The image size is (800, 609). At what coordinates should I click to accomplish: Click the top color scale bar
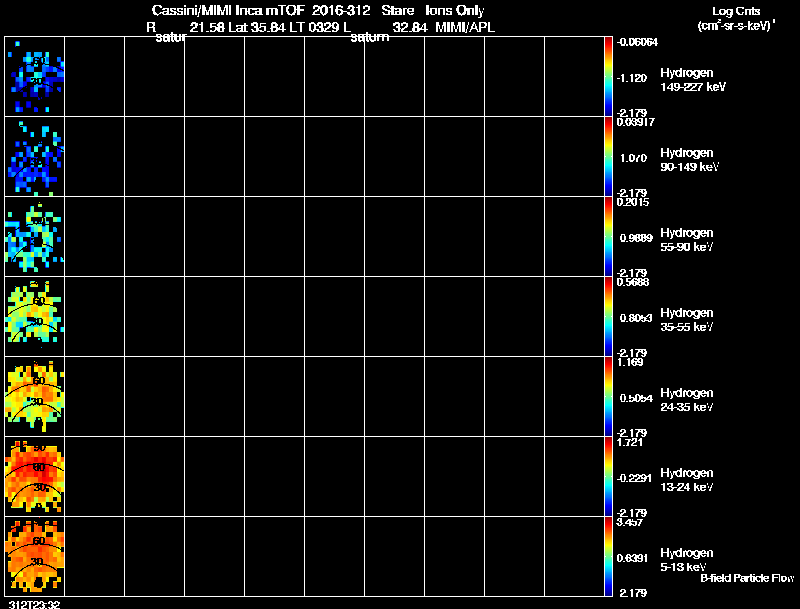pyautogui.click(x=608, y=77)
